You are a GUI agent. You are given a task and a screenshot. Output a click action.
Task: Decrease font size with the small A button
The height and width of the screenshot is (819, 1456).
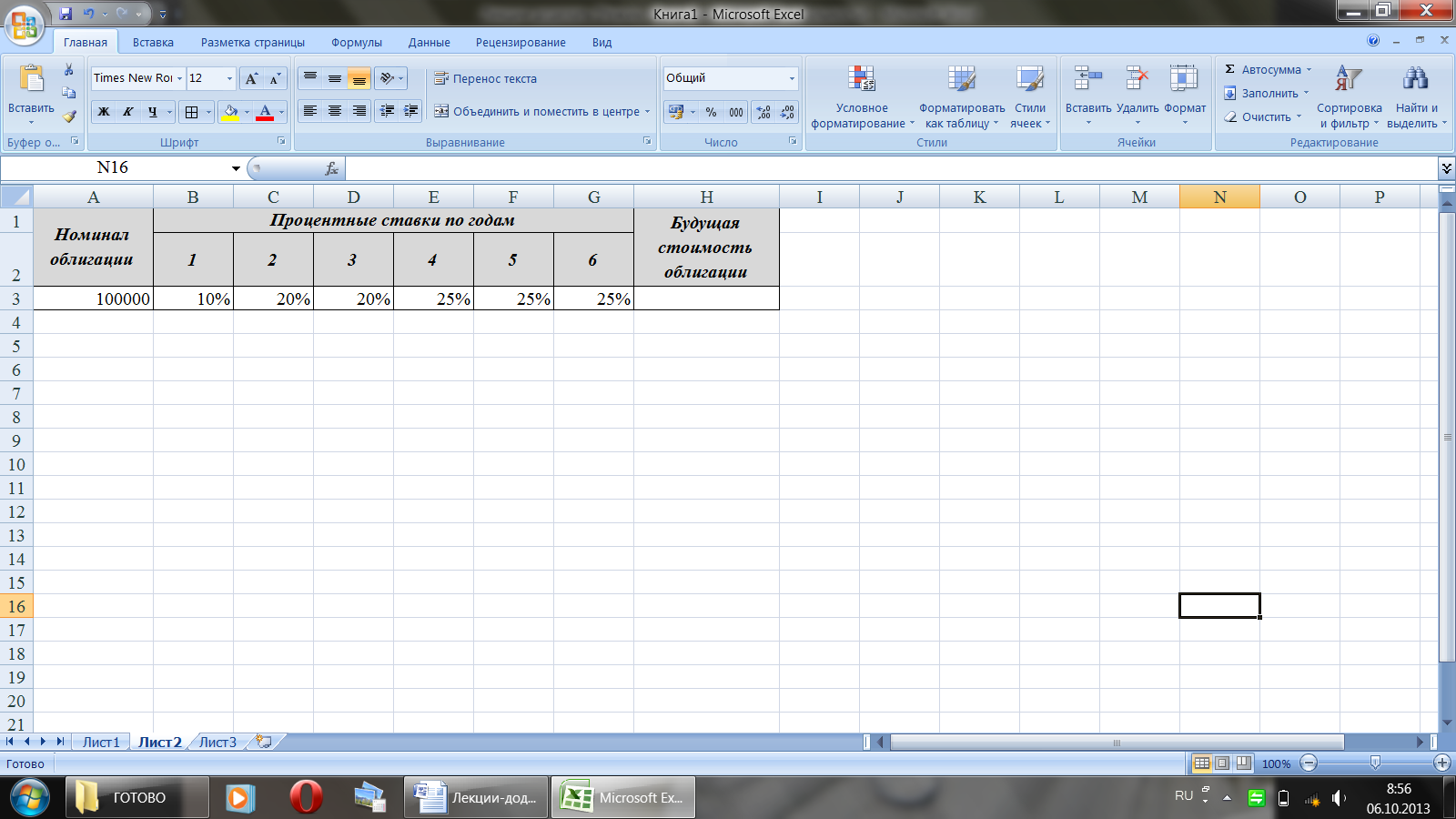[275, 78]
